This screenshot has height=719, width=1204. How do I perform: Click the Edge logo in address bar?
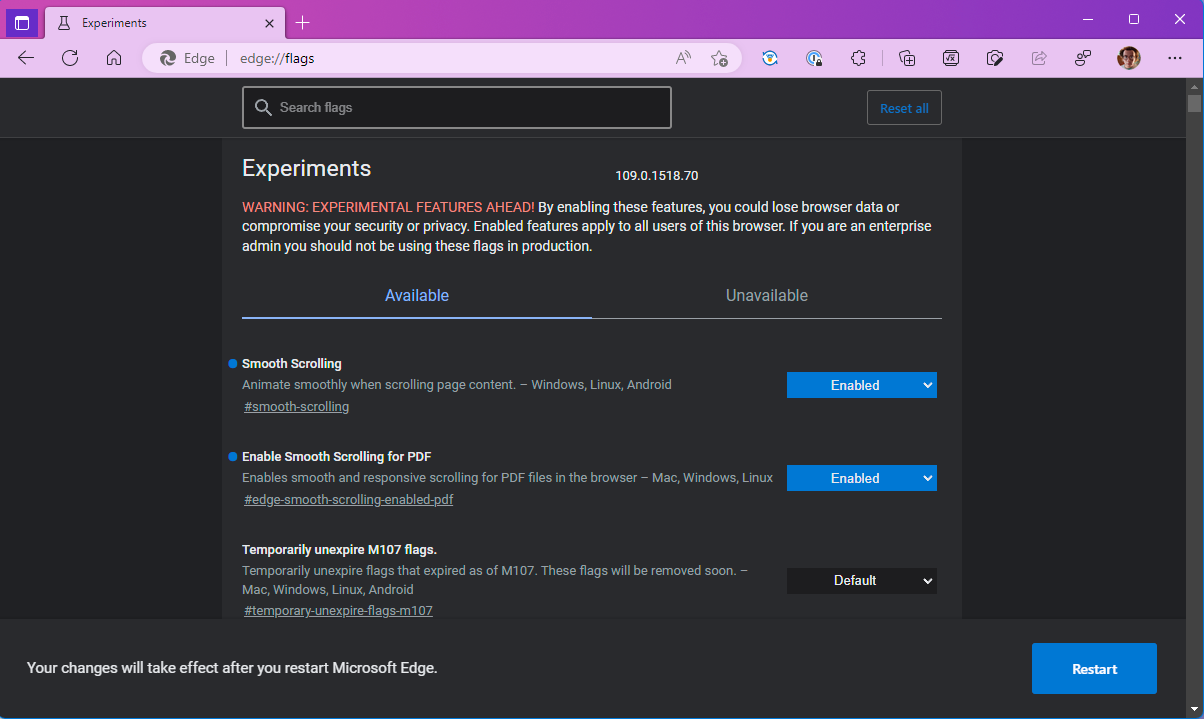point(168,58)
